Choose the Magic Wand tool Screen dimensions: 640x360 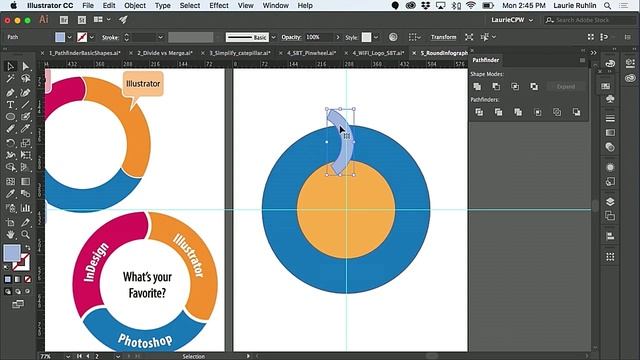click(11, 78)
